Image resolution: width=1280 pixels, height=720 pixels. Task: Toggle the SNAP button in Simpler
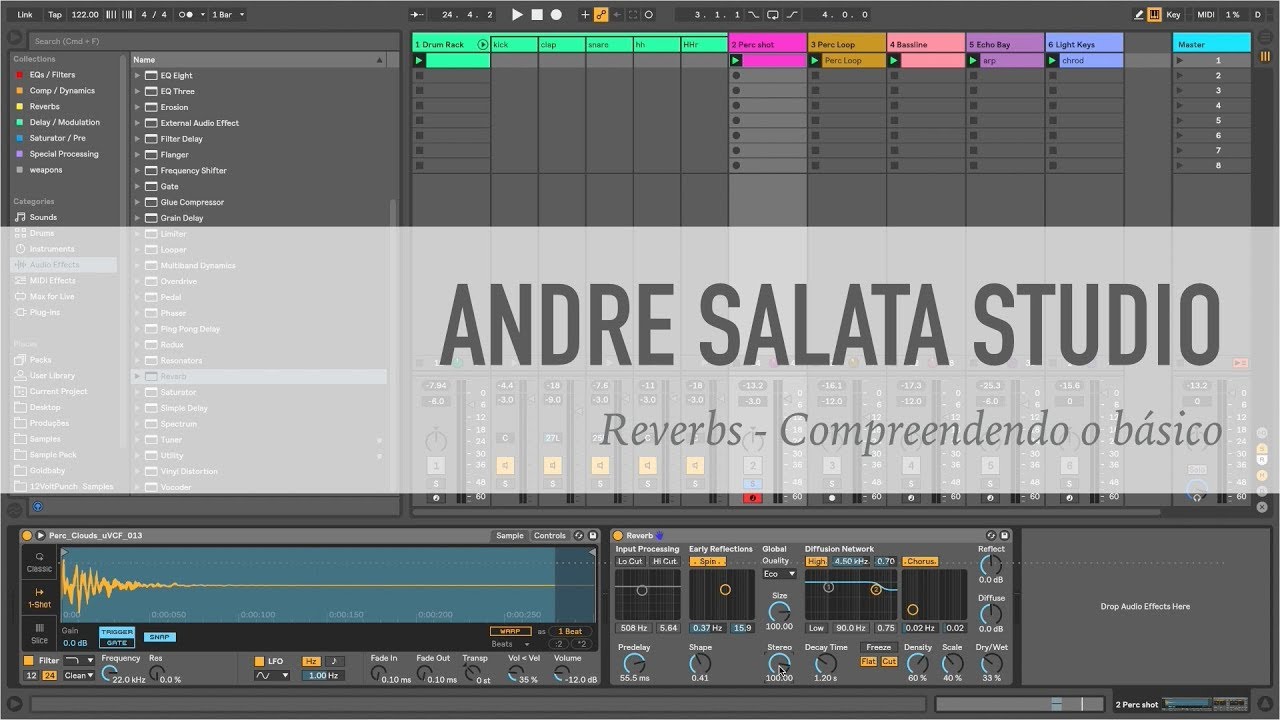158,637
